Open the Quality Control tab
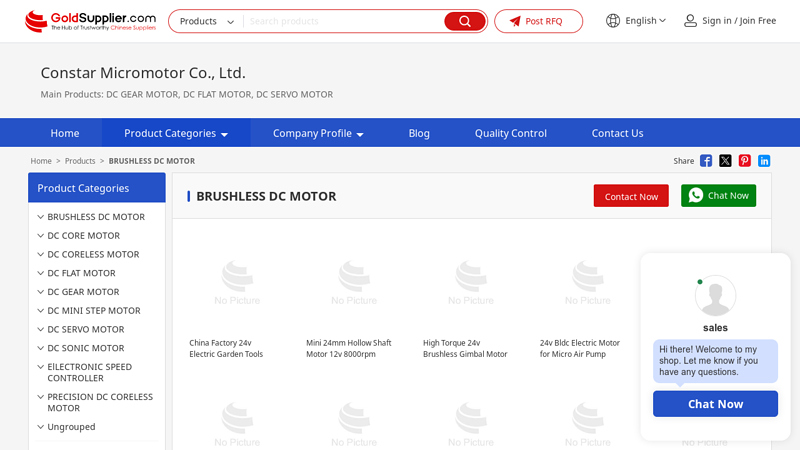 (511, 133)
